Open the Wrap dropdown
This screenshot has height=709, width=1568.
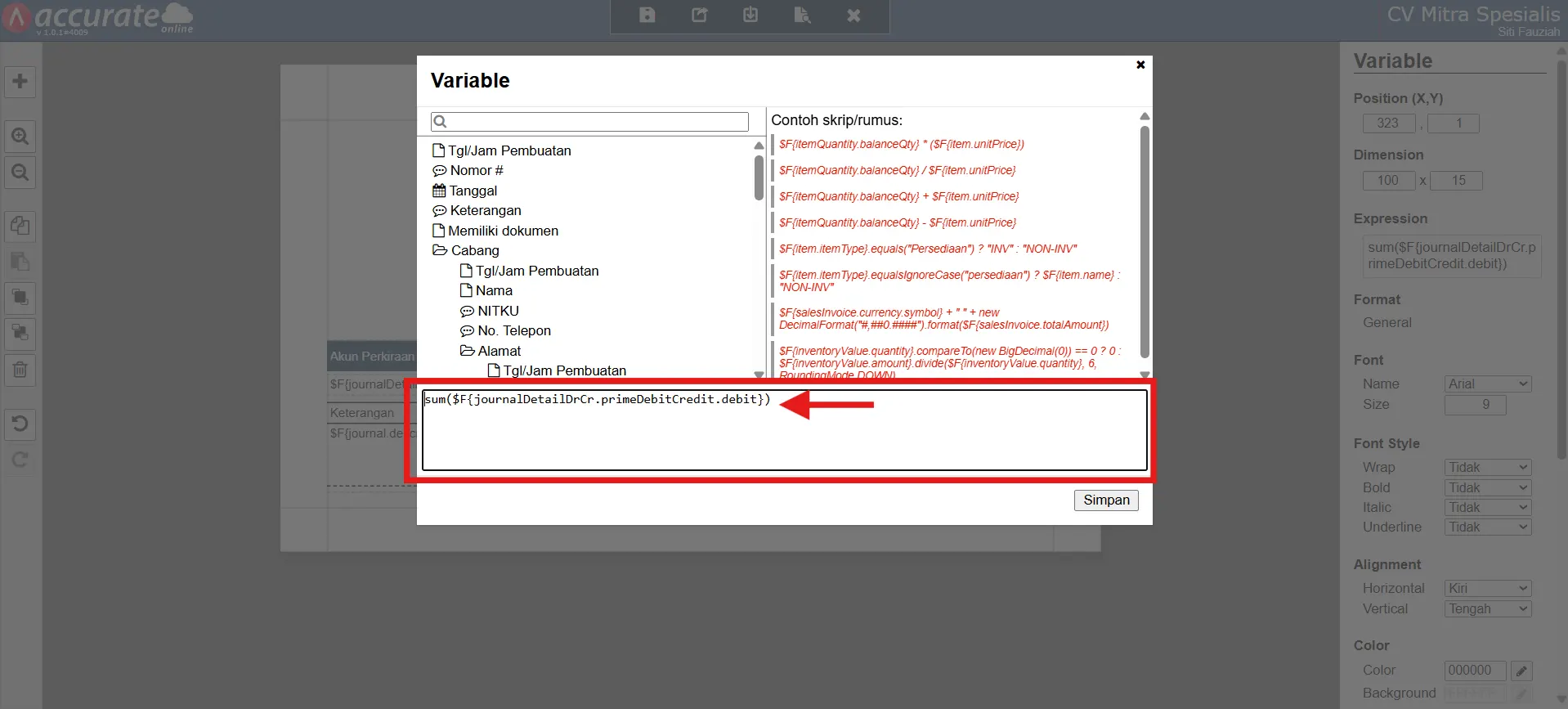(x=1488, y=467)
